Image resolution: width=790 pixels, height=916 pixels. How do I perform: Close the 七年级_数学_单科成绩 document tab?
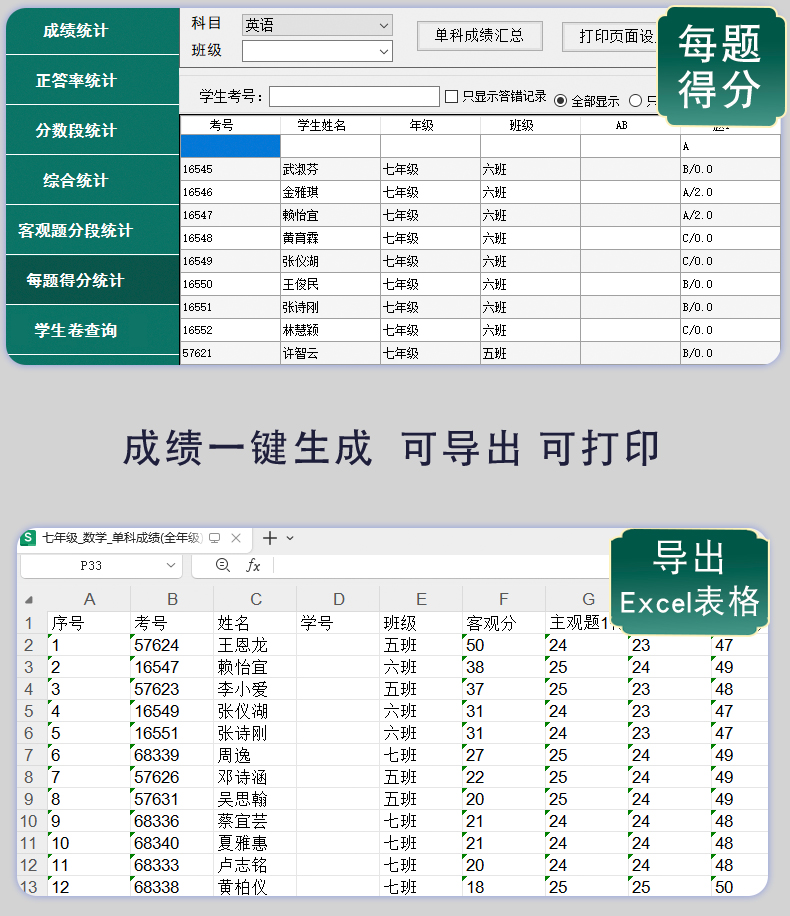(x=236, y=538)
